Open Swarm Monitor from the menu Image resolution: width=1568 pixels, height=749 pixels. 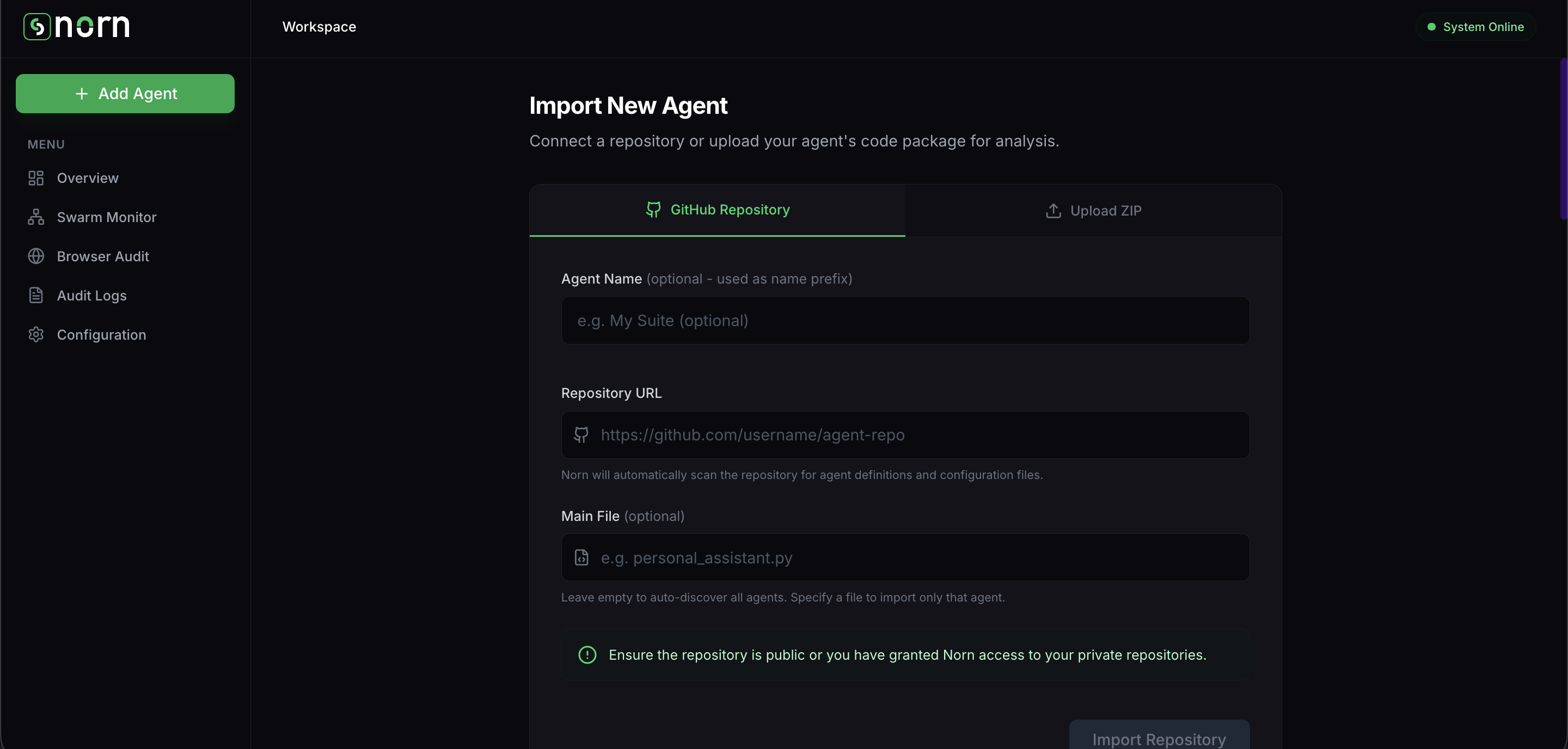pos(107,217)
